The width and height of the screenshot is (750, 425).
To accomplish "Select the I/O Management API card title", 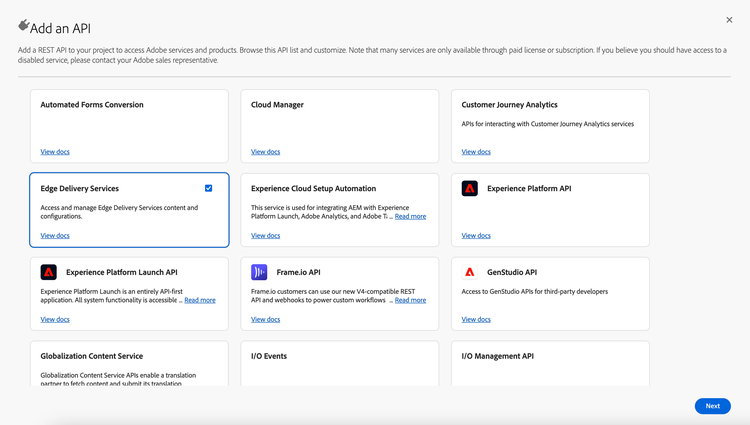I will [497, 356].
